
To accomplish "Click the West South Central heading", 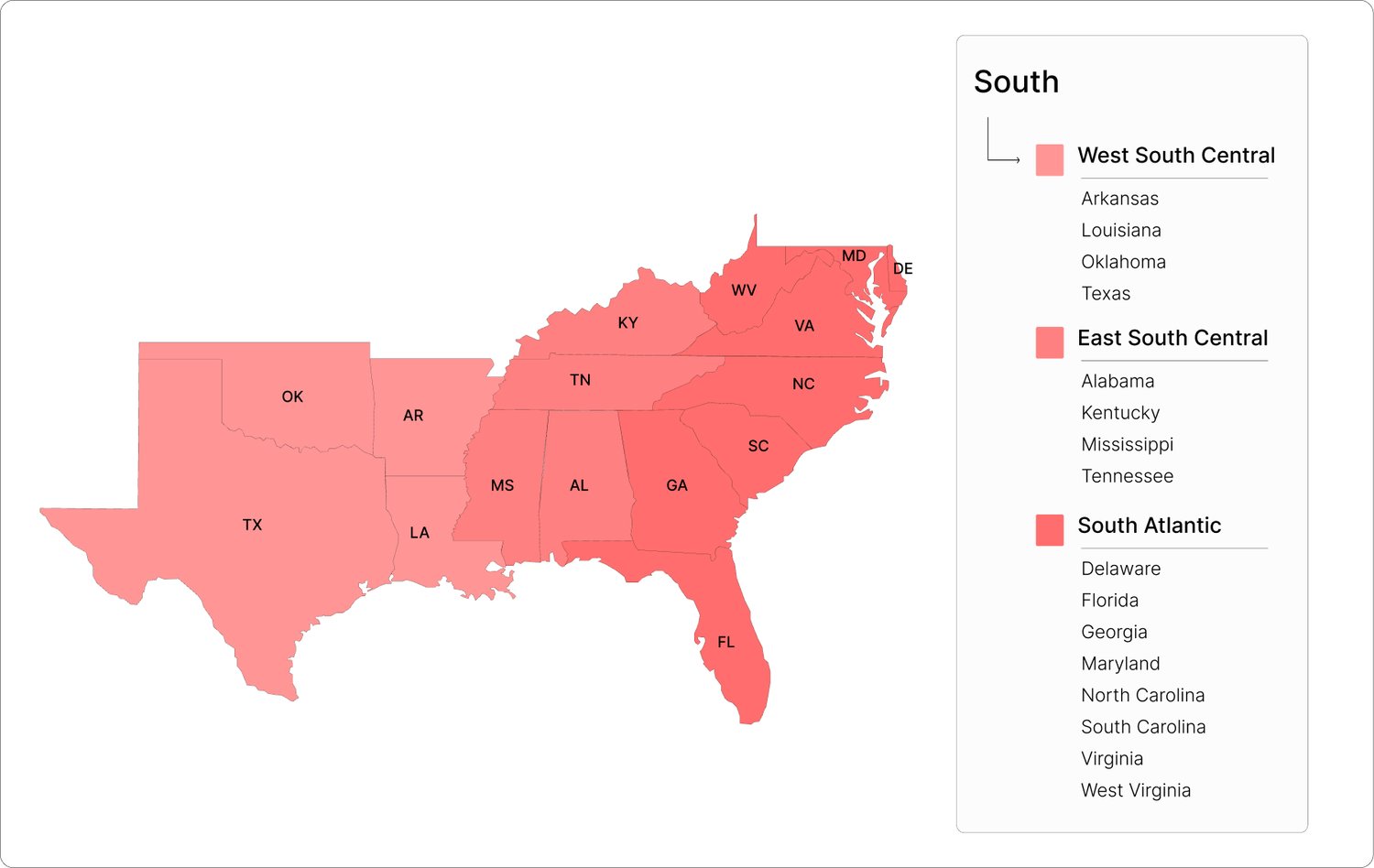I will (1176, 156).
